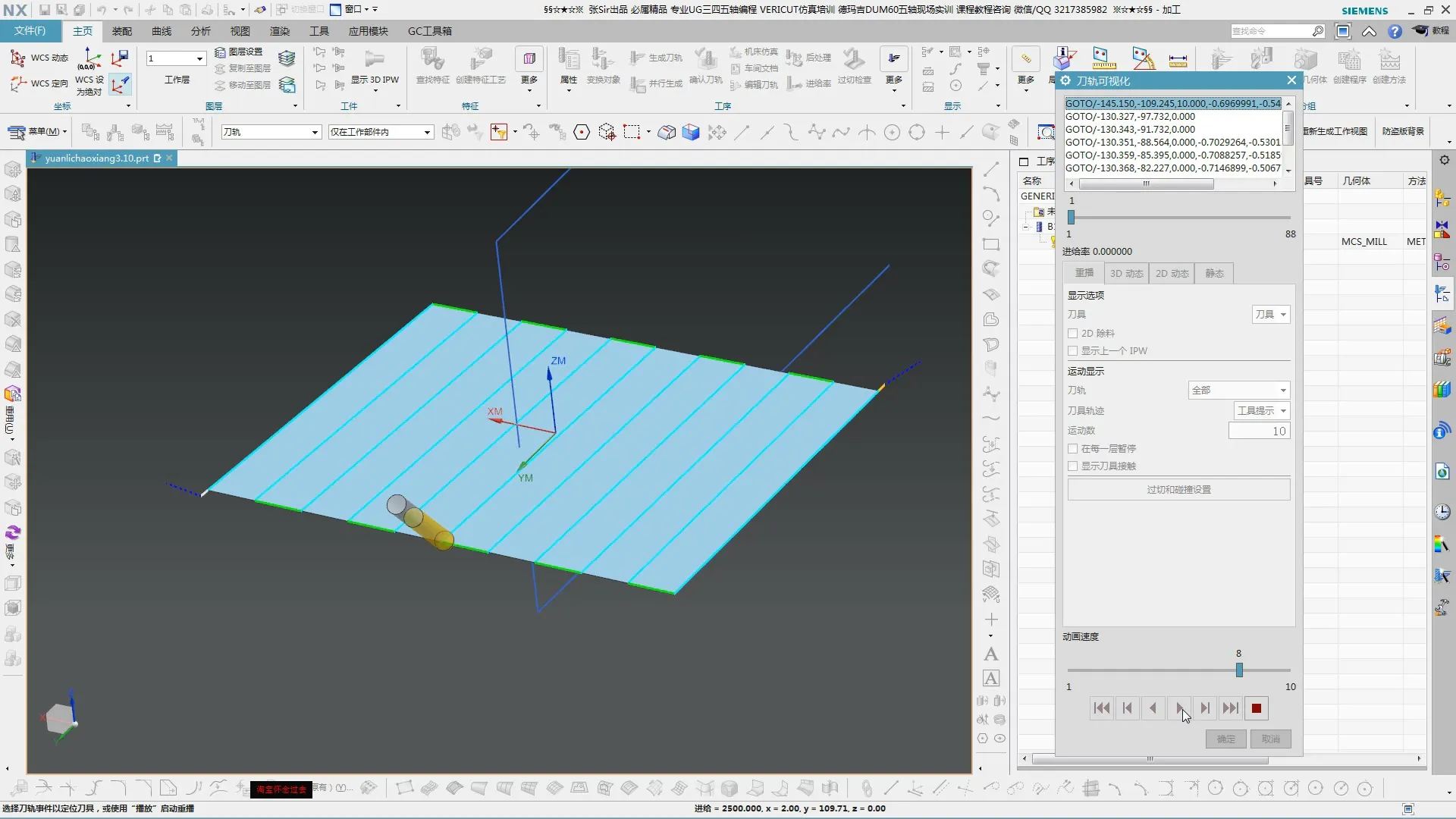The height and width of the screenshot is (819, 1456).
Task: Expand the tool trace dropdown
Action: pos(1262,411)
